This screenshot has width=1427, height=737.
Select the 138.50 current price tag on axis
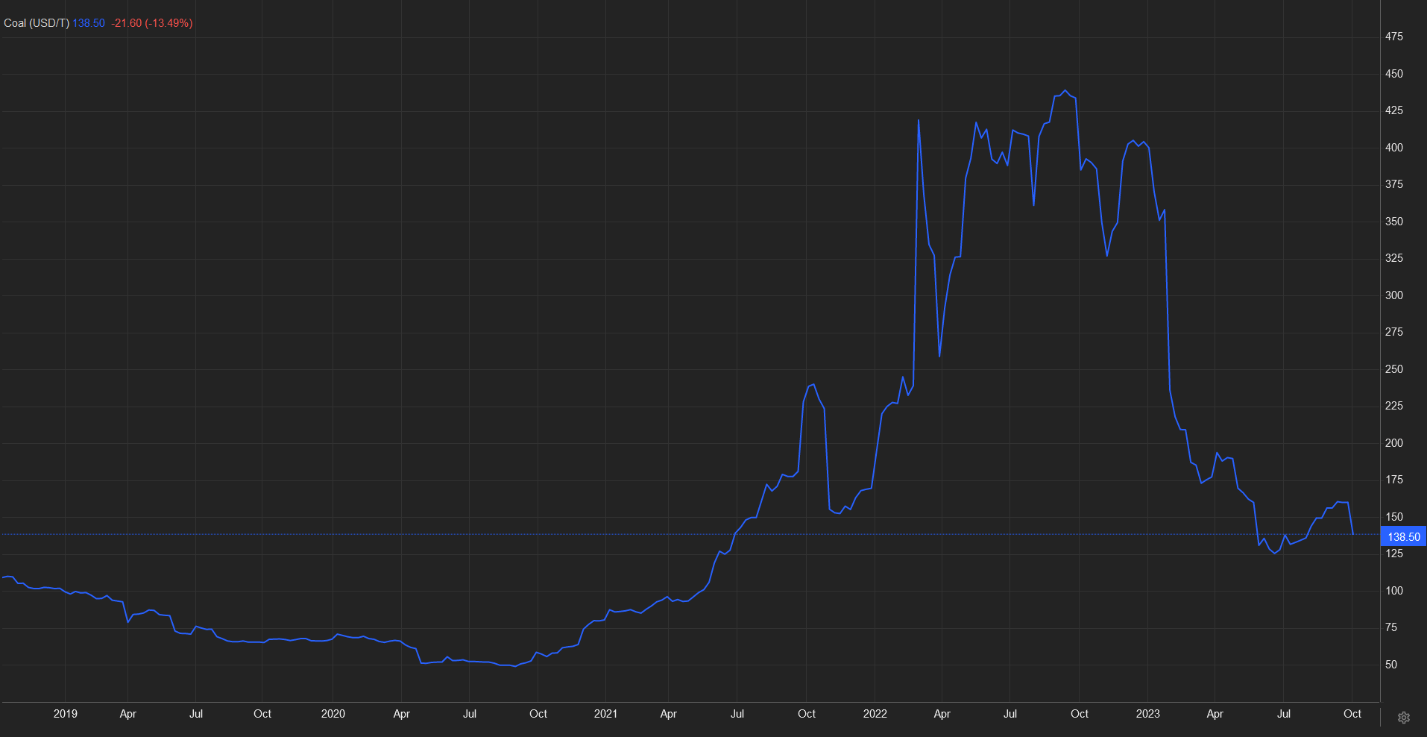(1401, 537)
